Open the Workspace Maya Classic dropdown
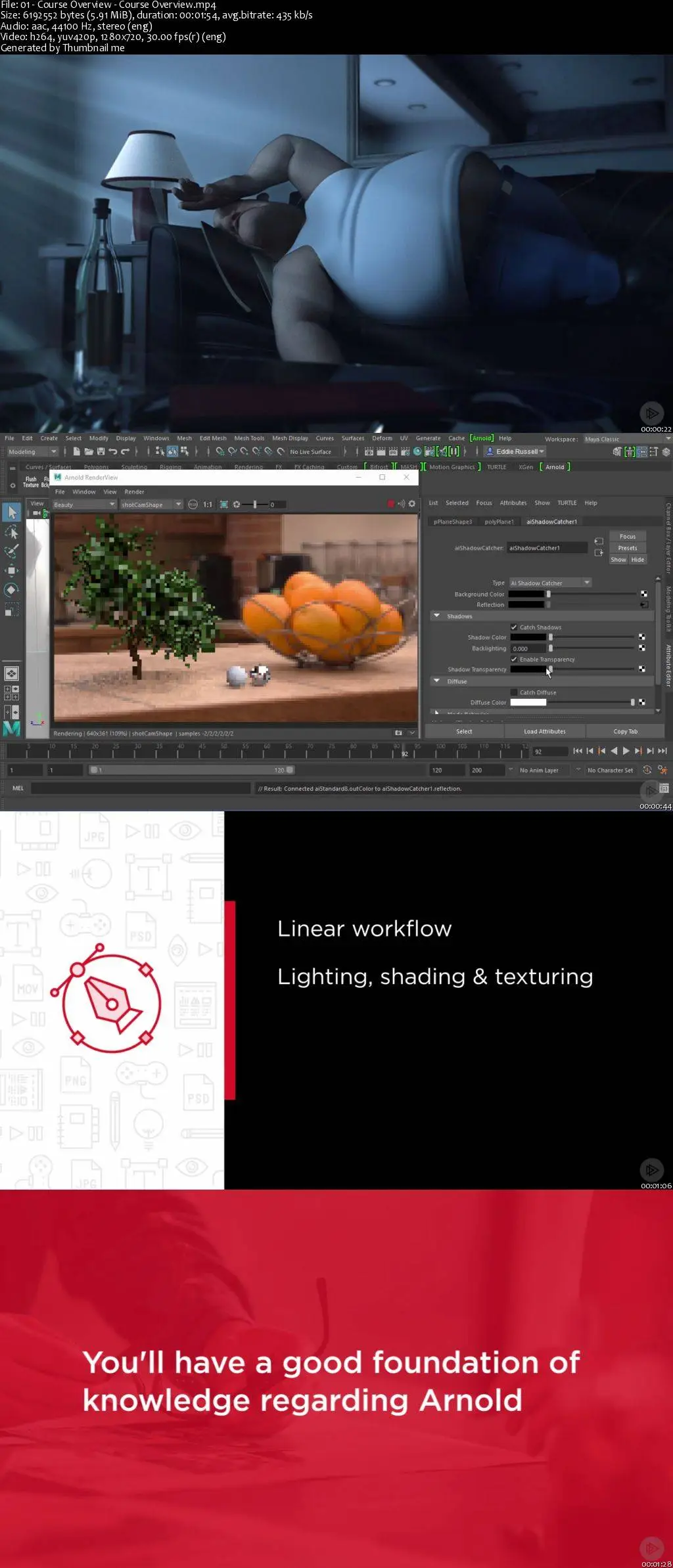 [626, 439]
